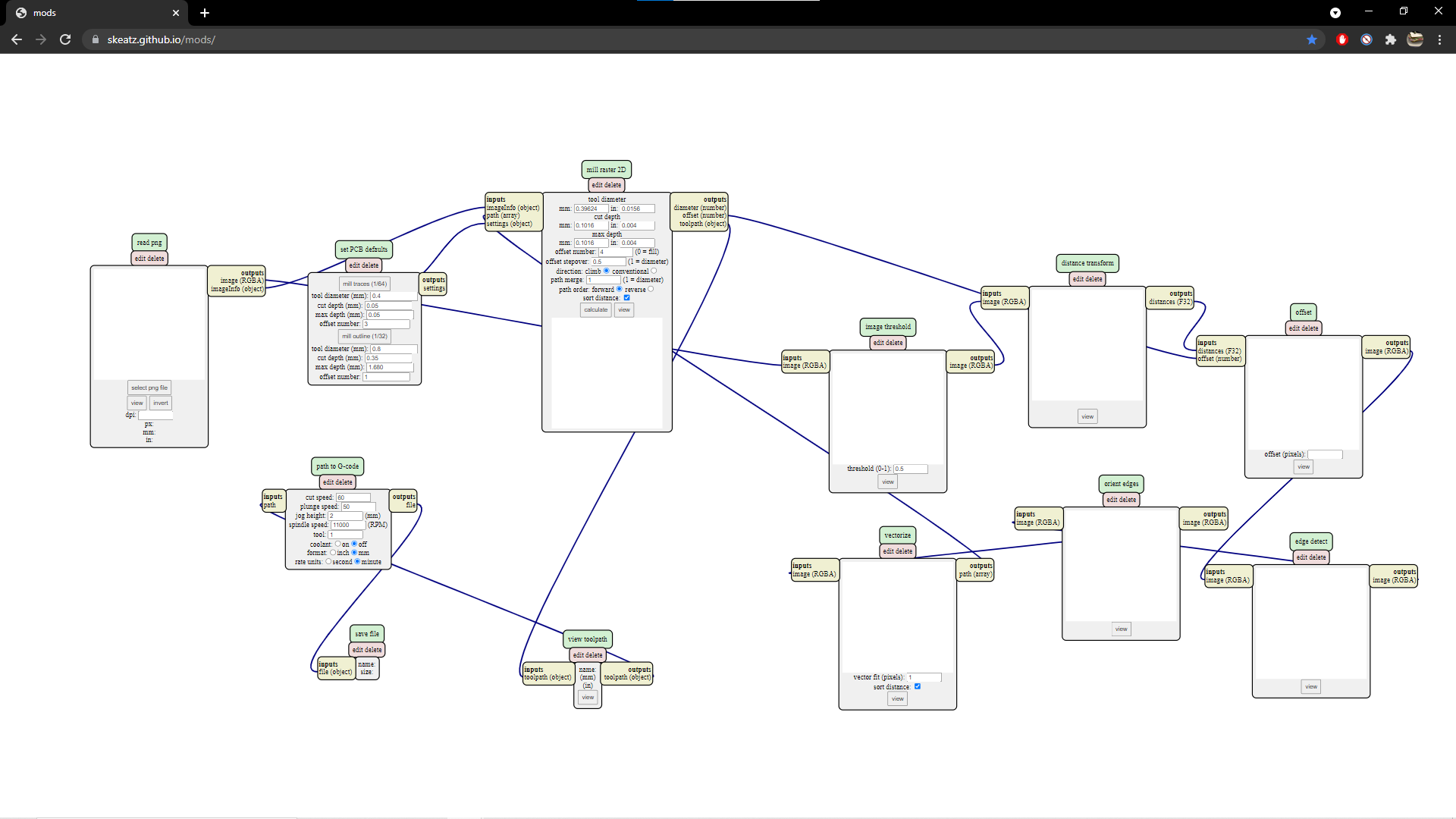The height and width of the screenshot is (819, 1456).
Task: Toggle sort distance checkbox in mill raster 2D
Action: 626,298
